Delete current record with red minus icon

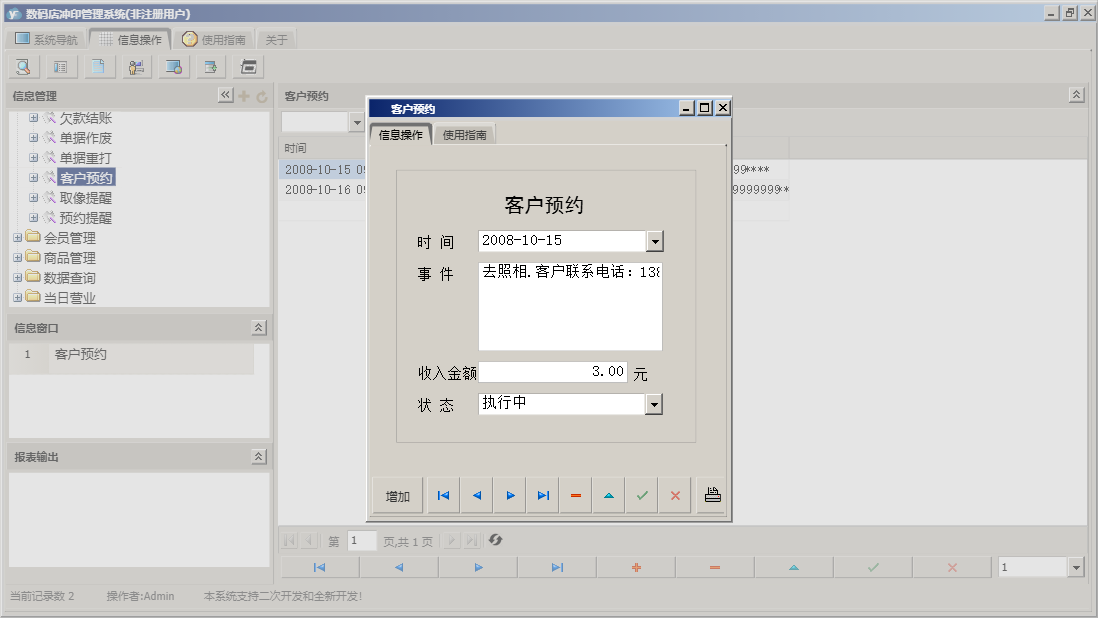pyautogui.click(x=575, y=495)
